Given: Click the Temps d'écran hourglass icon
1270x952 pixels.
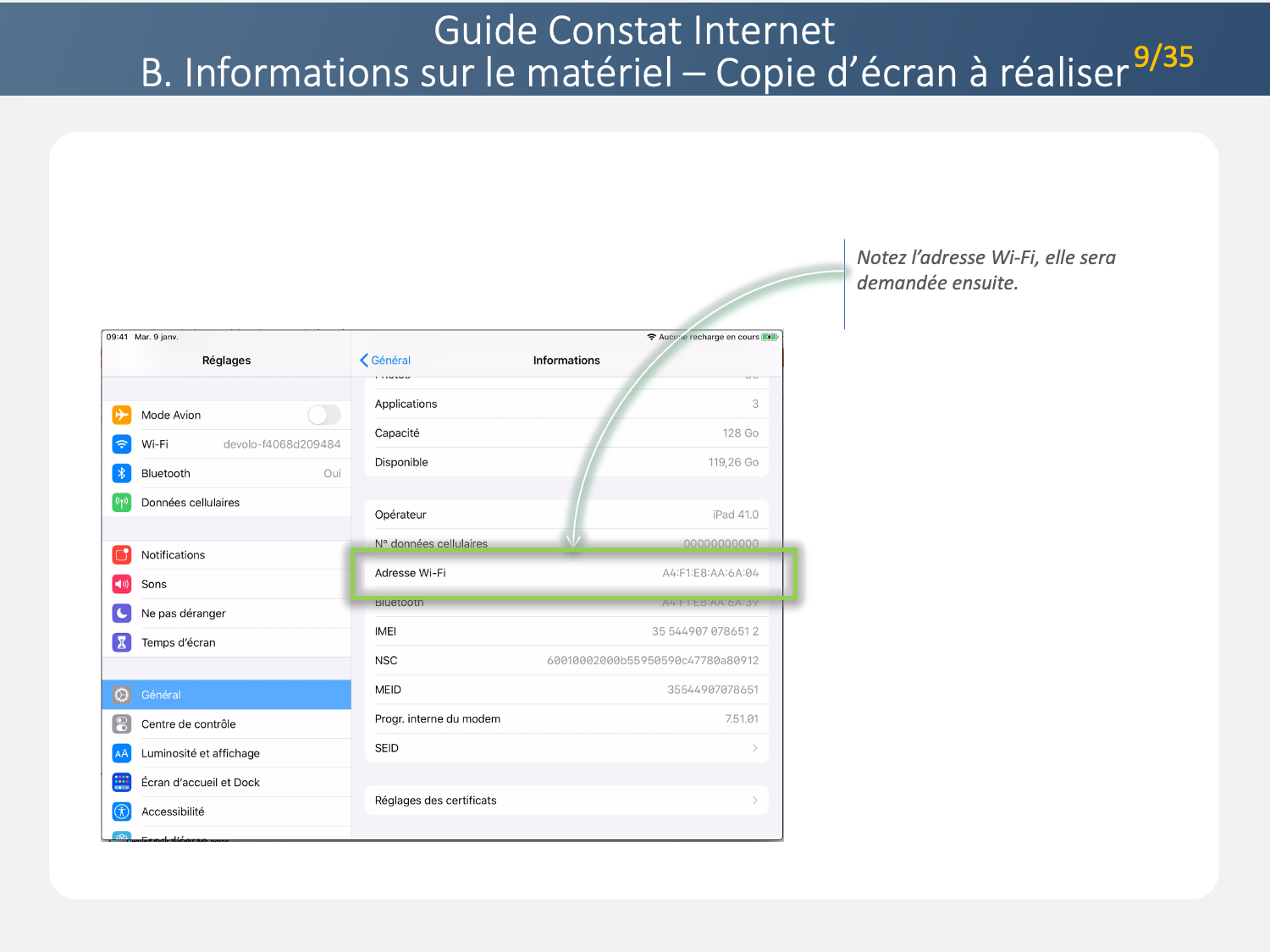Looking at the screenshot, I should coord(122,643).
